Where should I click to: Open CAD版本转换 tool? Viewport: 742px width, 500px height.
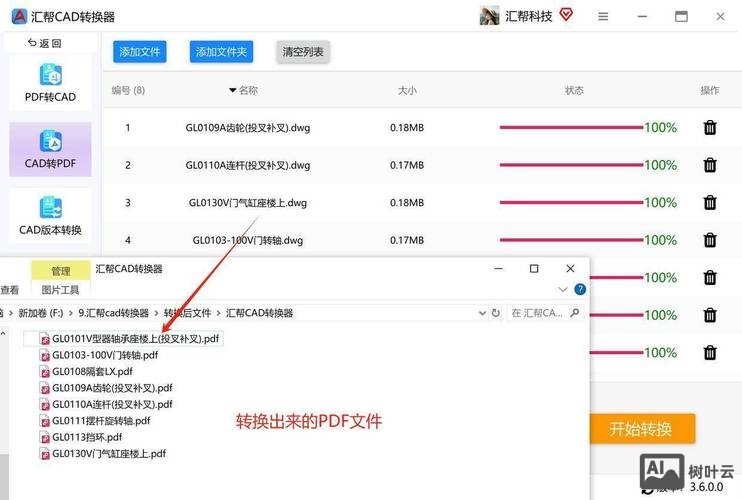(x=50, y=216)
